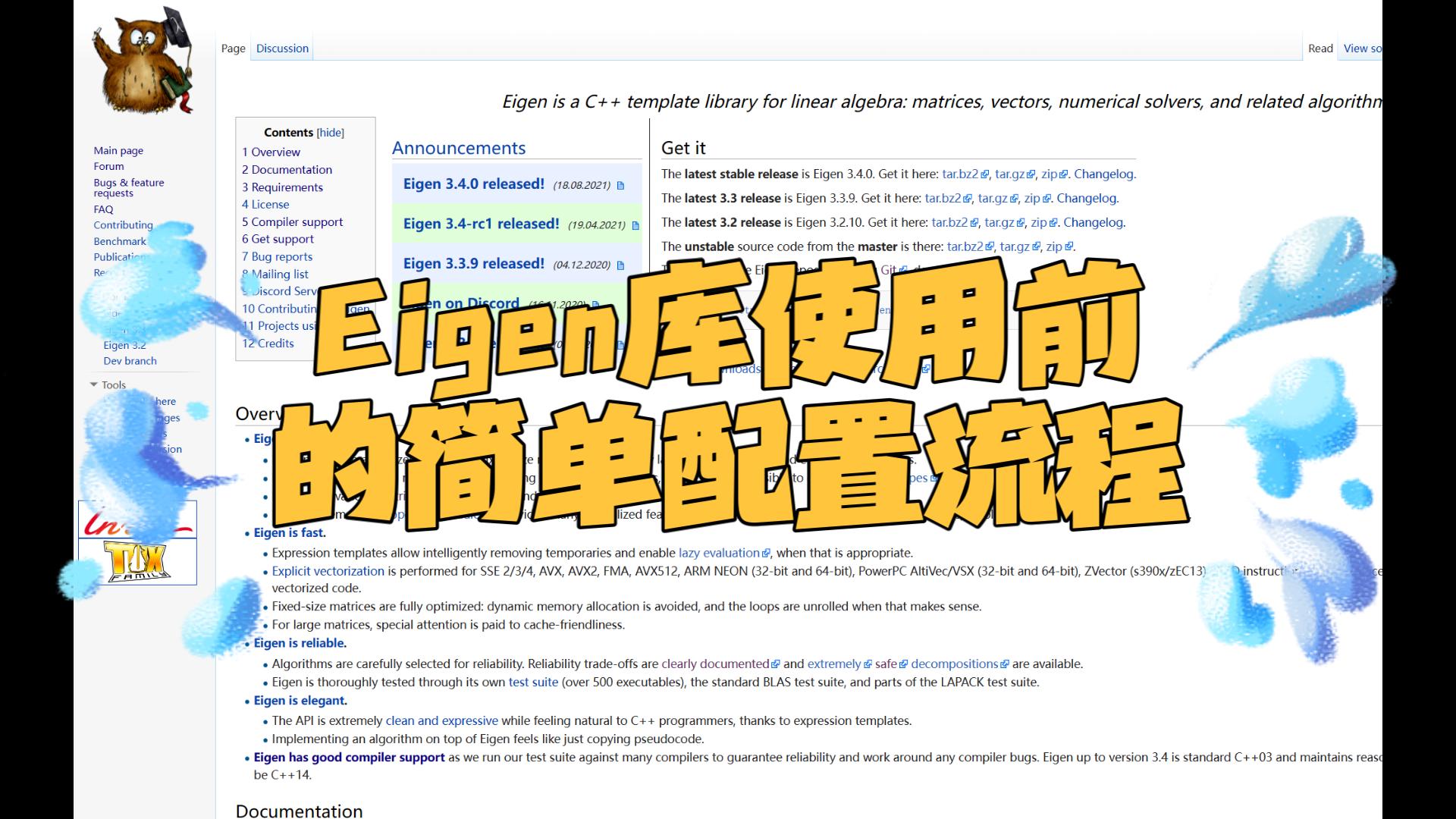
Task: Jump to 4 License in contents
Action: click(x=265, y=205)
